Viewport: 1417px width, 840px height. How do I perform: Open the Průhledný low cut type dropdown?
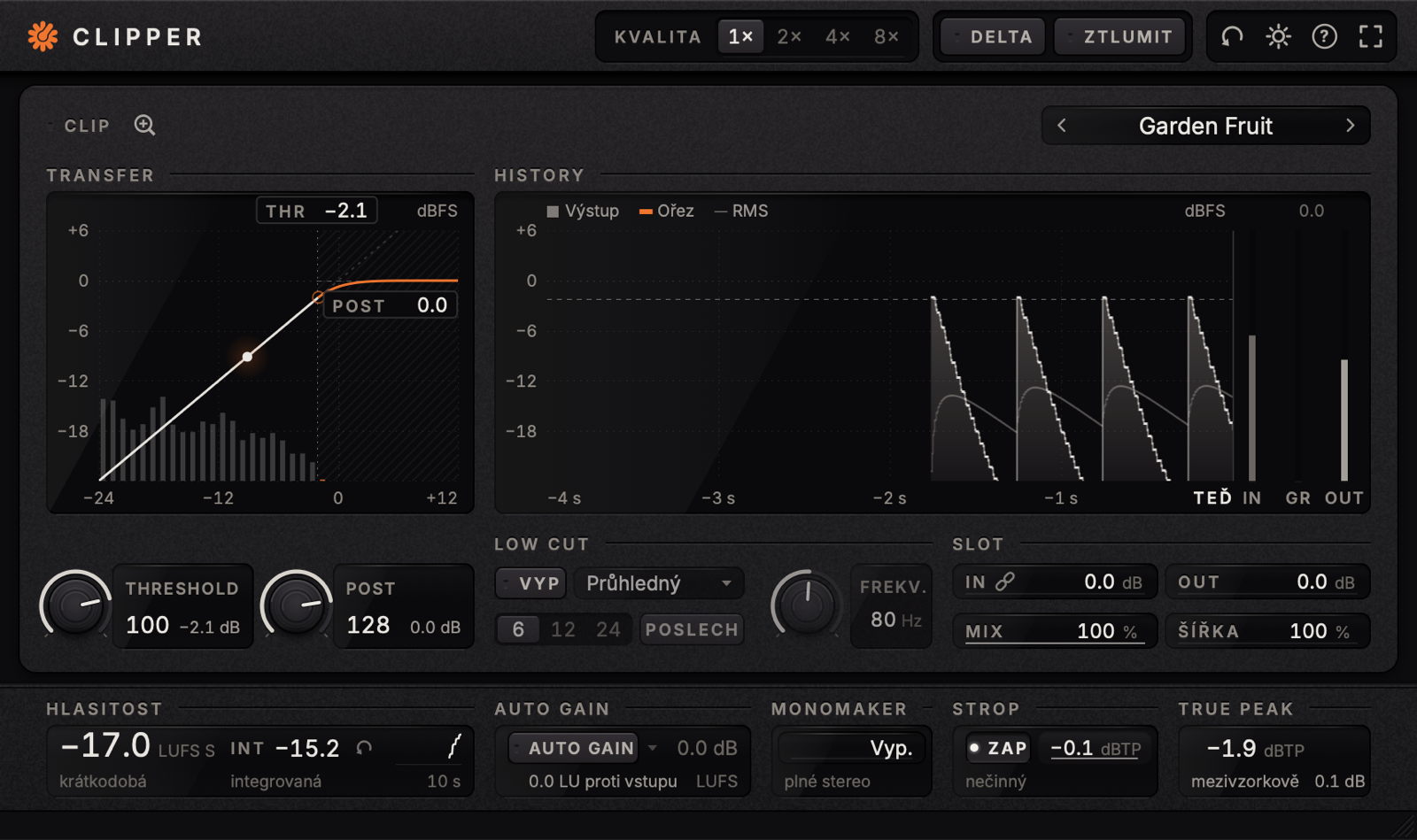click(659, 583)
